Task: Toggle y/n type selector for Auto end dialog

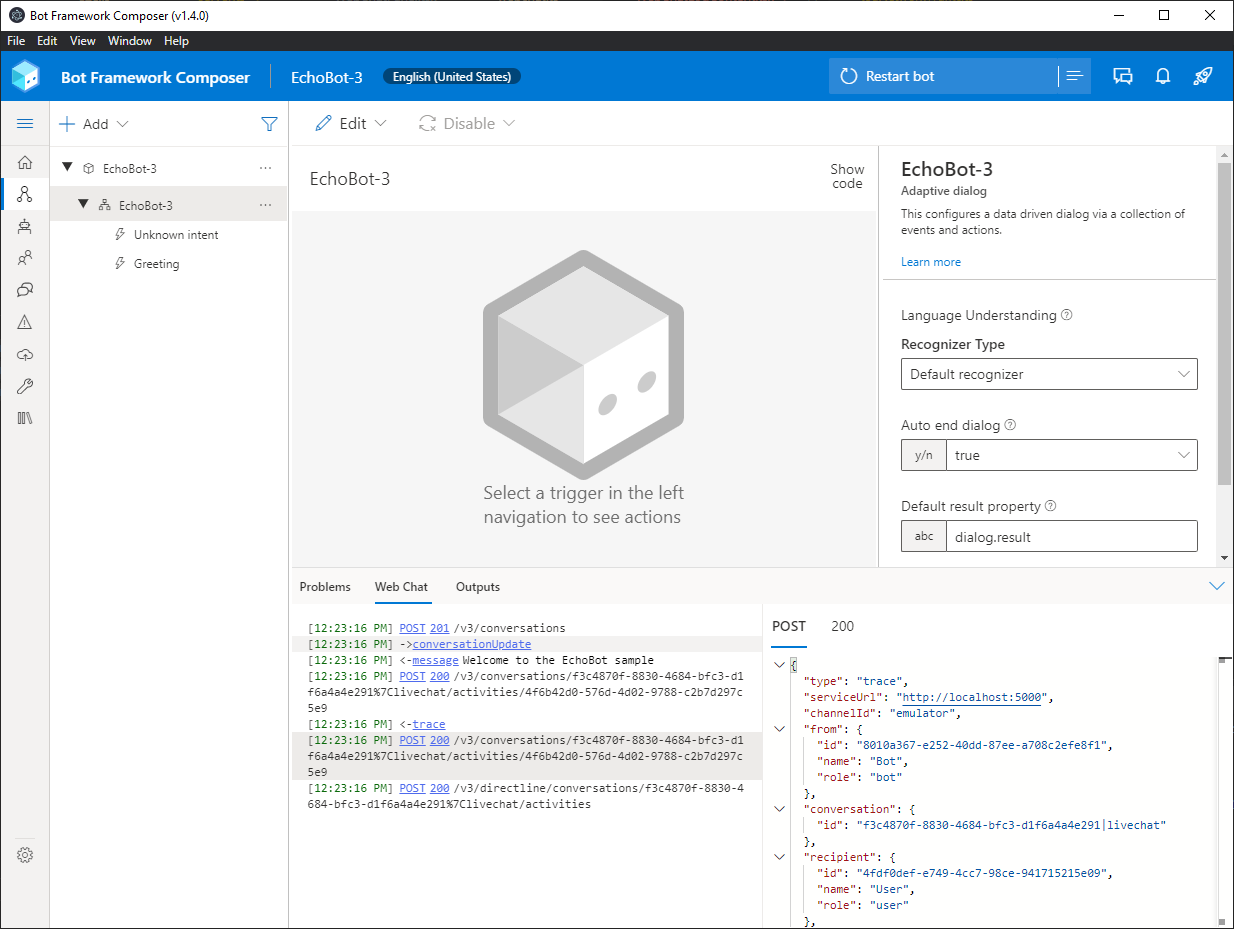Action: pyautogui.click(x=923, y=455)
